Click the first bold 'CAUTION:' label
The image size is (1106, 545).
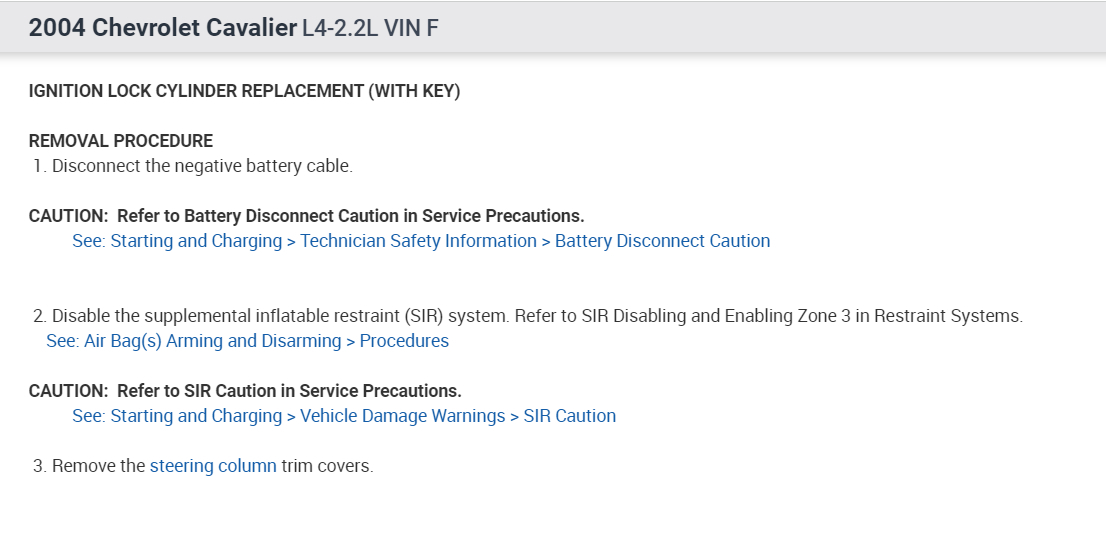click(68, 216)
